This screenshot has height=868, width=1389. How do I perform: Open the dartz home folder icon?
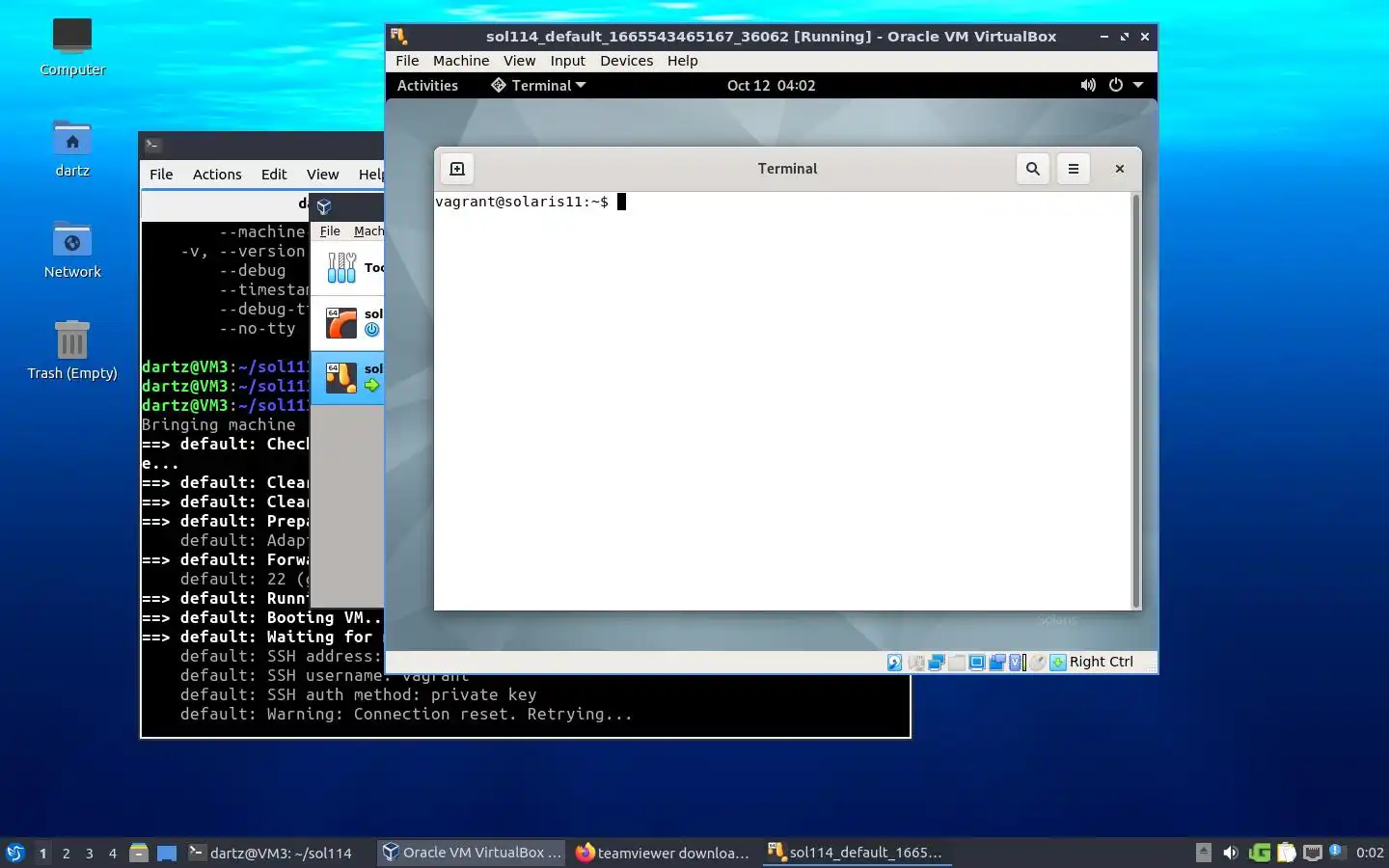pos(72,148)
